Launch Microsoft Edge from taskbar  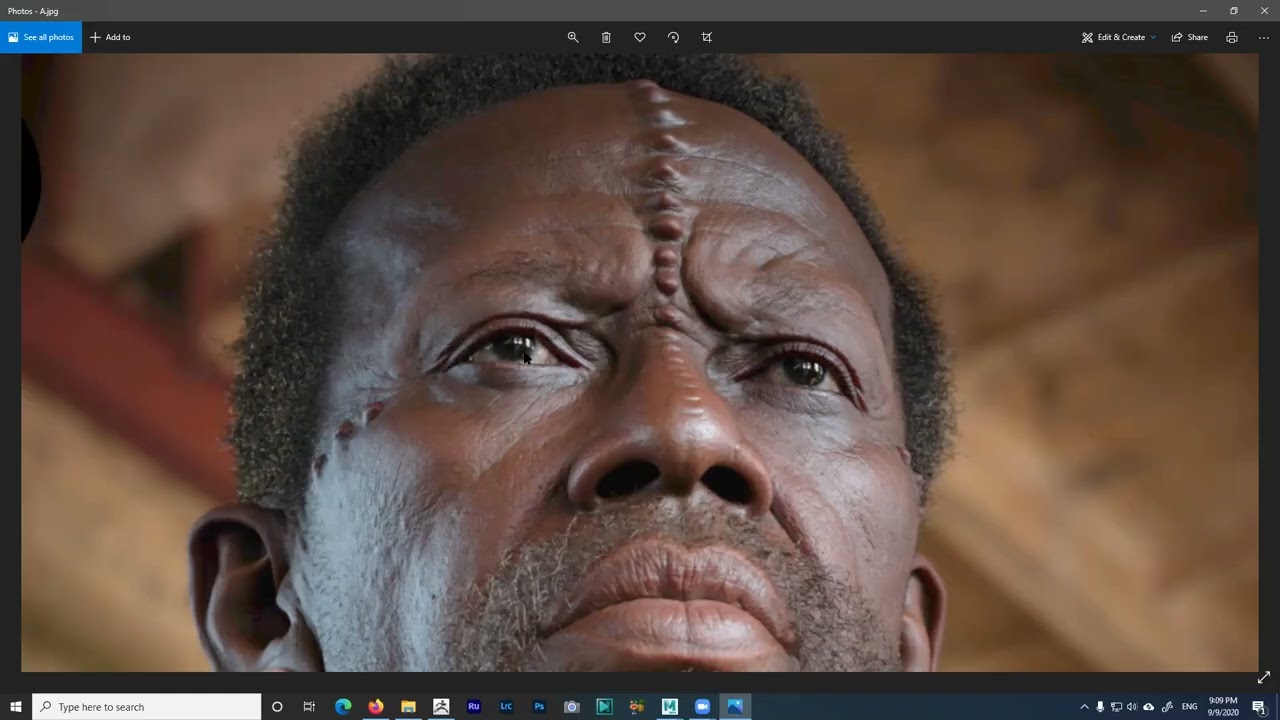pyautogui.click(x=343, y=707)
